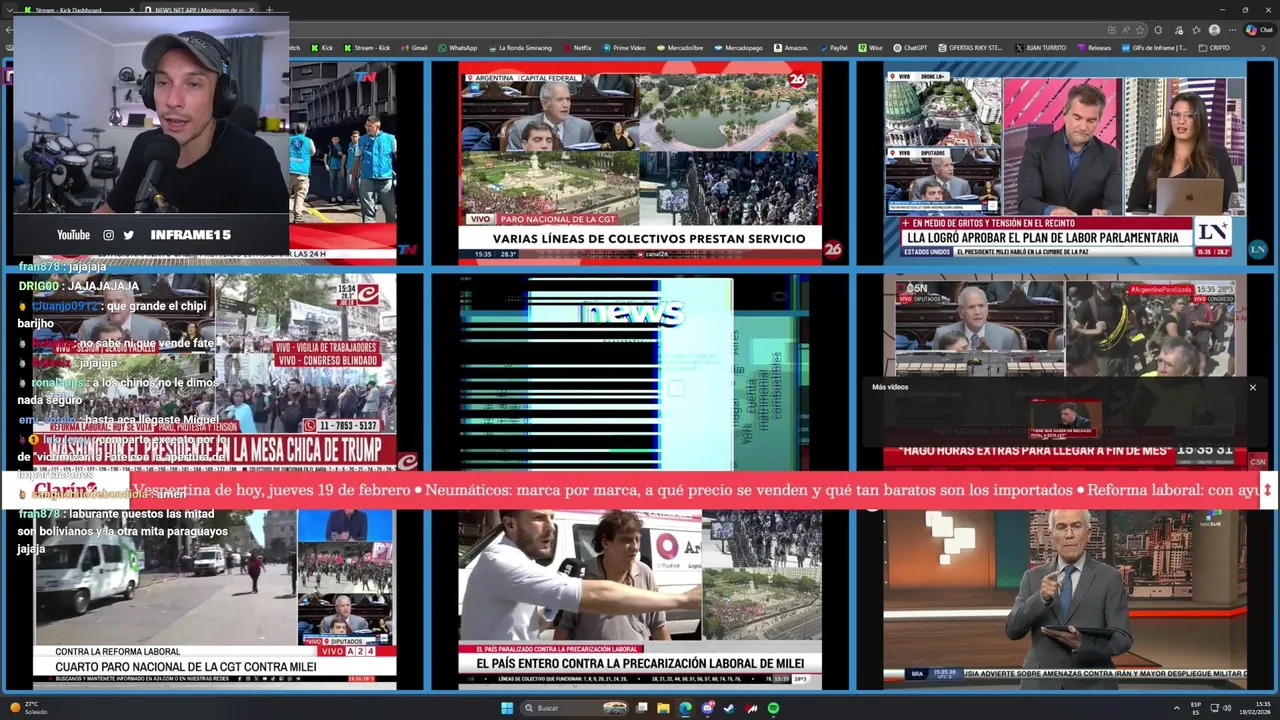Open the Netflix bookmark

tap(577, 47)
